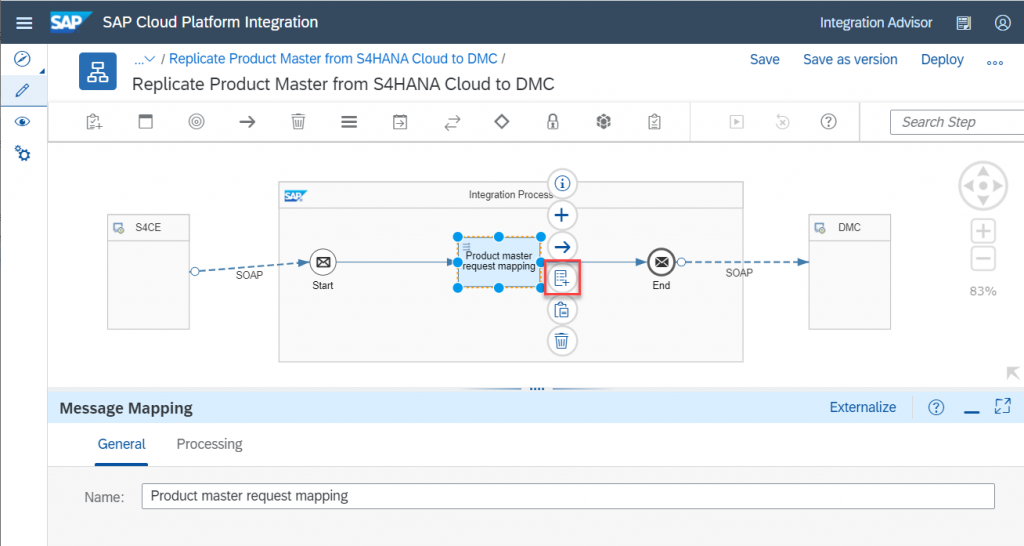Click the paste clipboard-plus toolbar icon
Viewport: 1024px width, 546px height.
pyautogui.click(x=94, y=121)
